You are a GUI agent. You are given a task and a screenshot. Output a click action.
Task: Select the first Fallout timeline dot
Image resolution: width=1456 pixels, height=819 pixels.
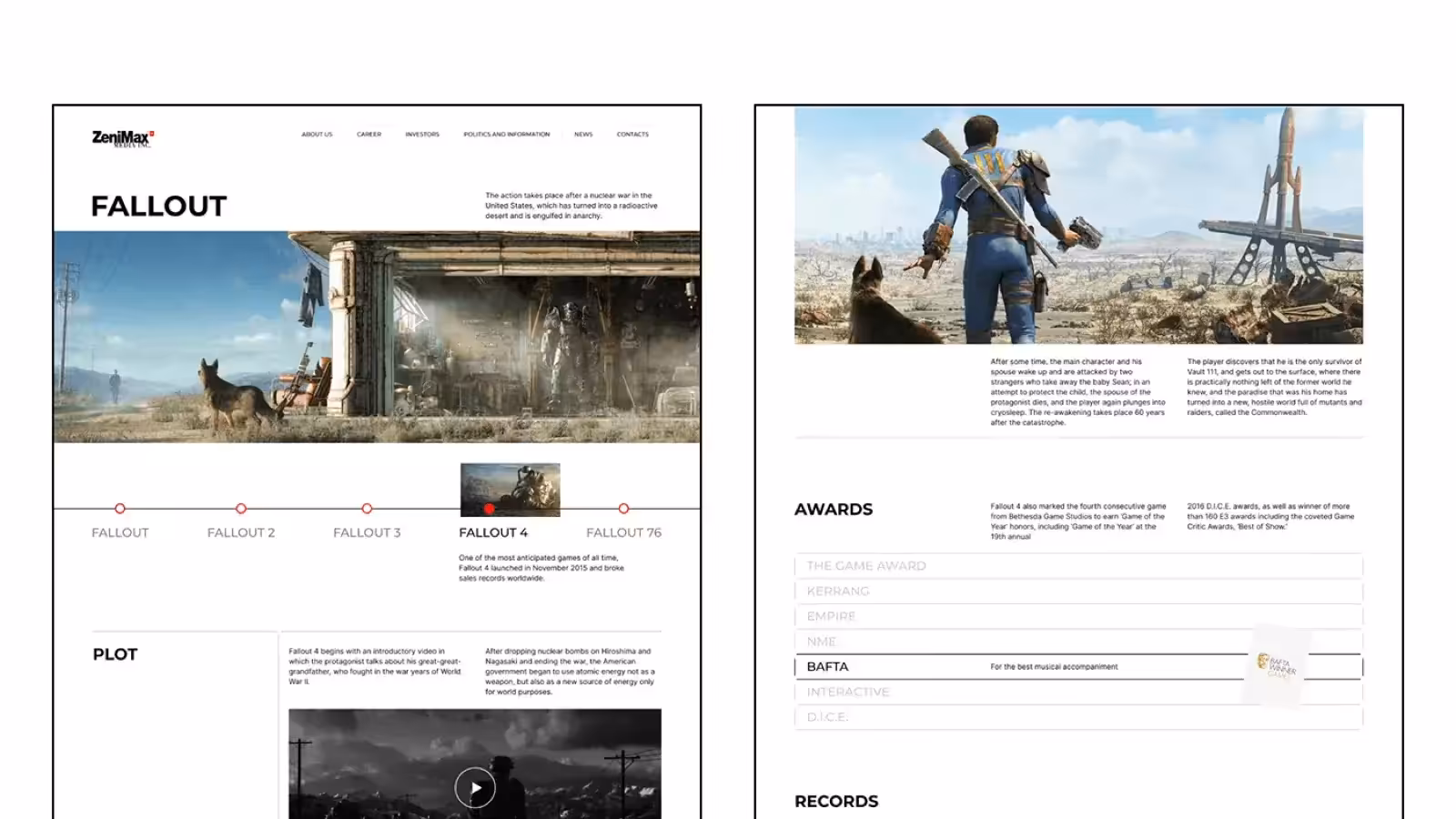tap(120, 509)
